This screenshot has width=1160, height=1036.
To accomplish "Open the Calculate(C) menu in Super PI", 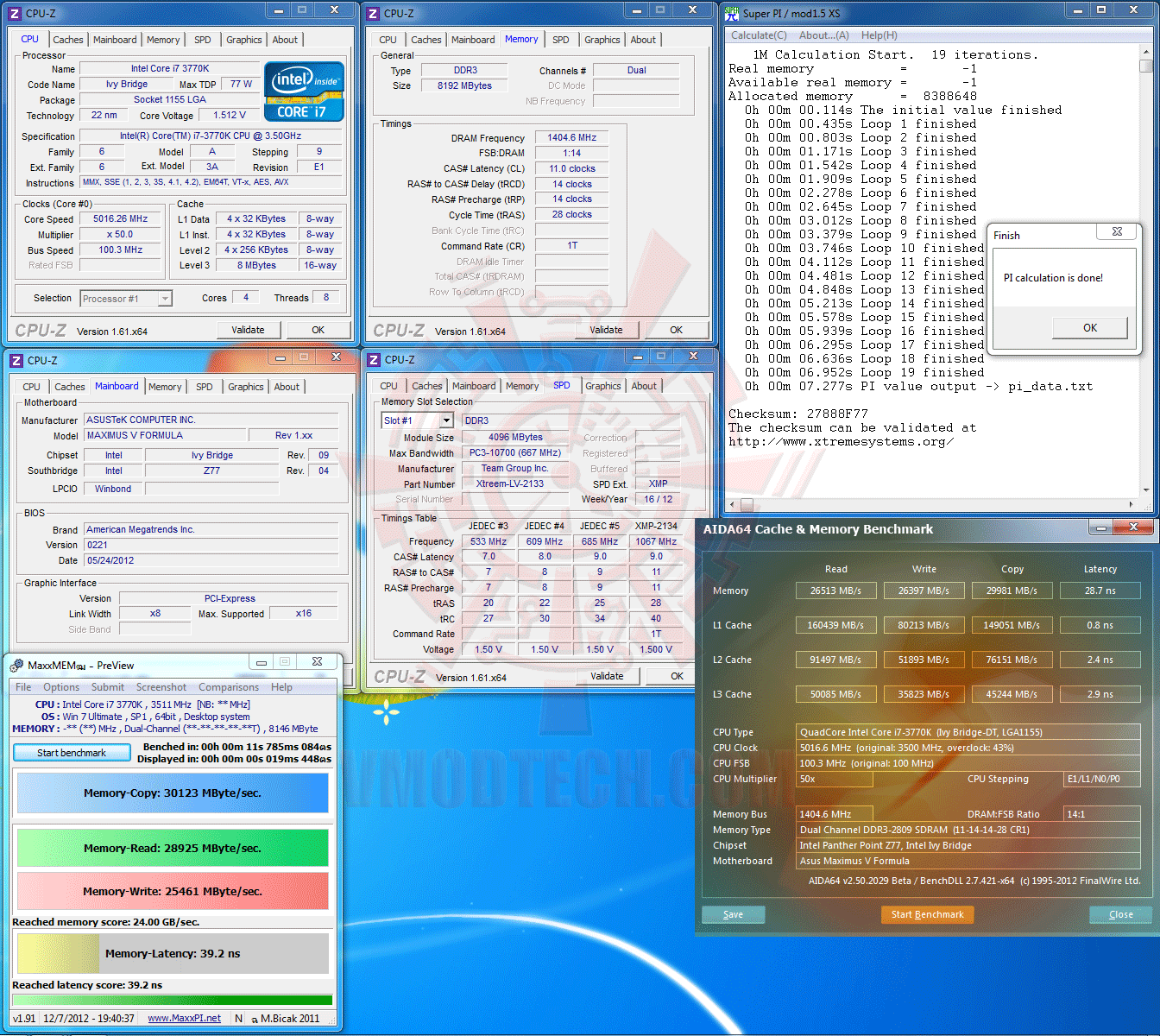I will [759, 35].
